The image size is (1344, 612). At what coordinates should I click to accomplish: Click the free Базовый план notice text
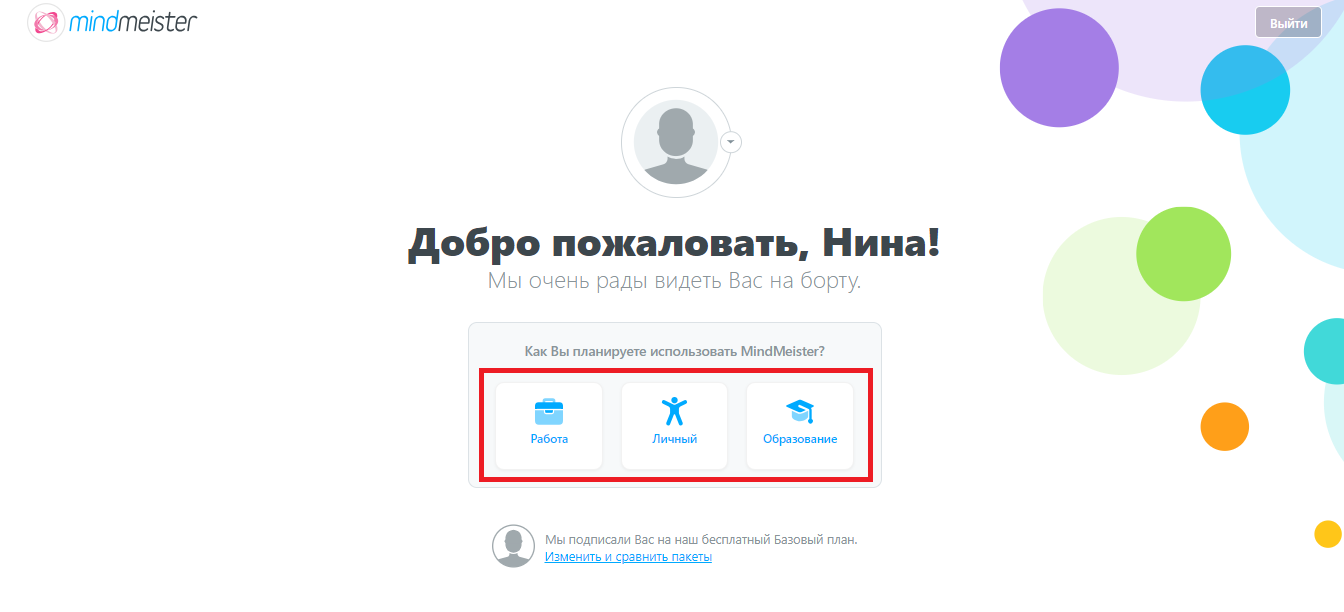[701, 539]
